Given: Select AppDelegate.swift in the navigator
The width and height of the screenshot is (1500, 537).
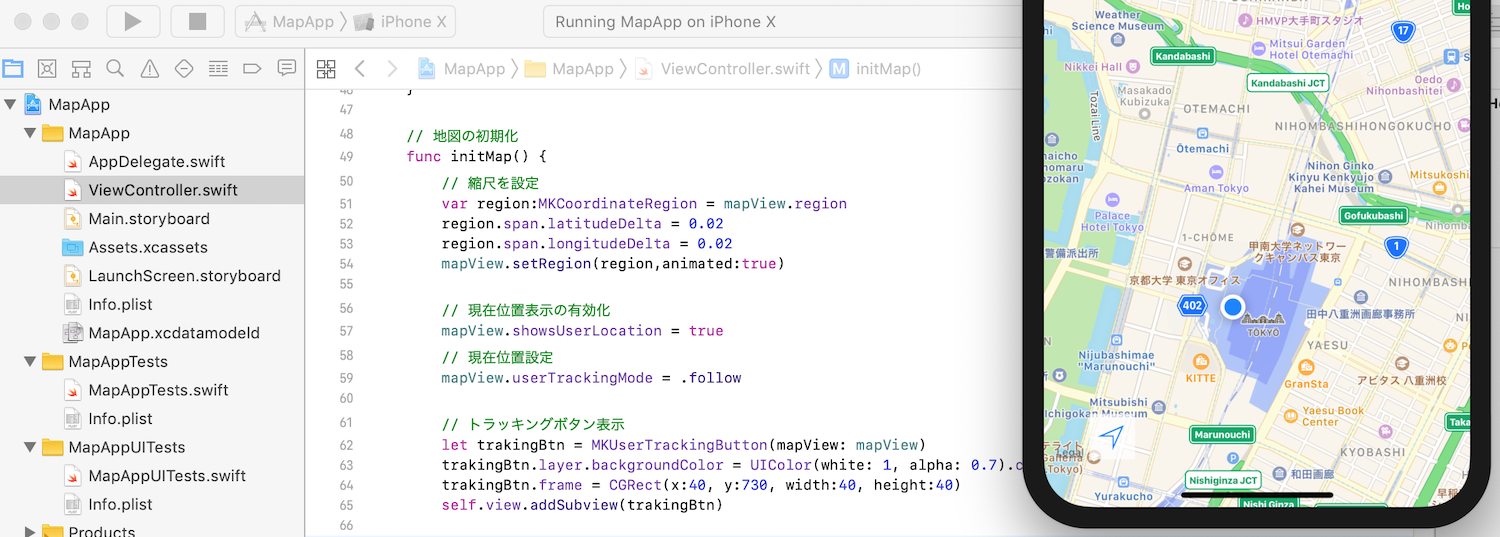Looking at the screenshot, I should pos(156,162).
